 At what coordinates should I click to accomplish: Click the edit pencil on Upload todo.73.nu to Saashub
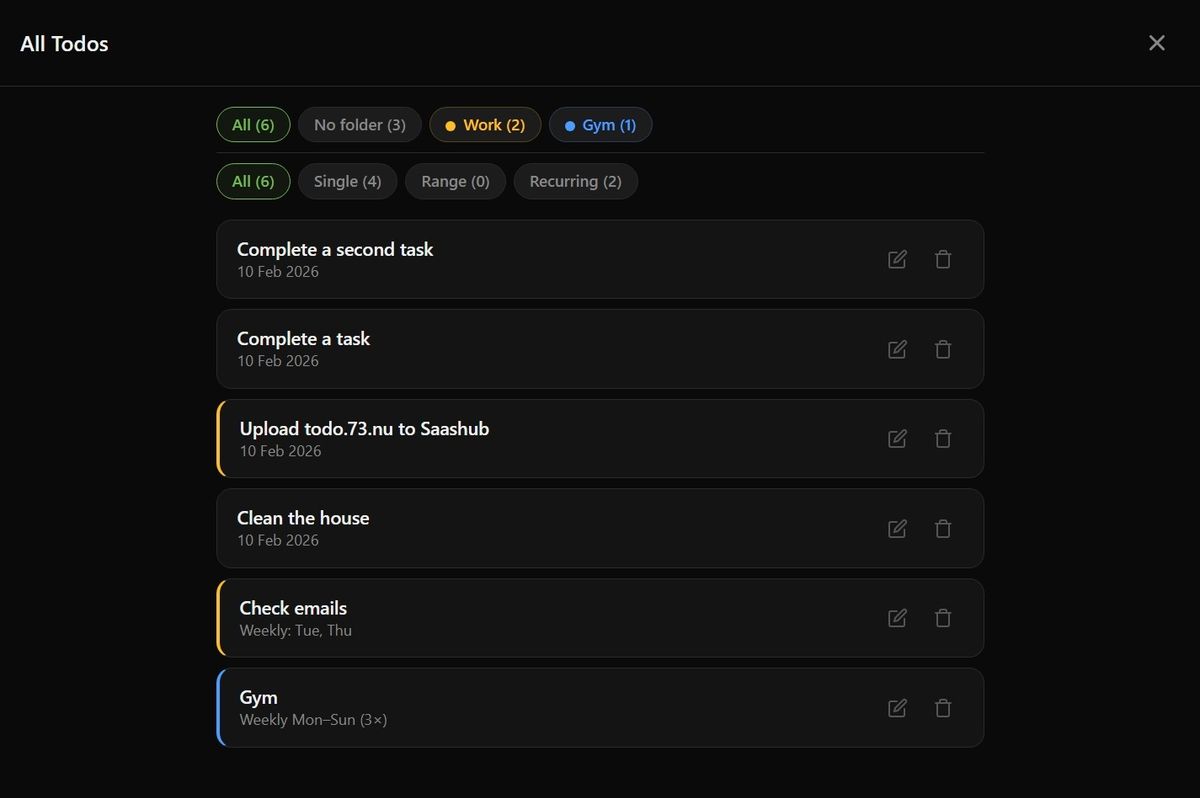point(897,438)
